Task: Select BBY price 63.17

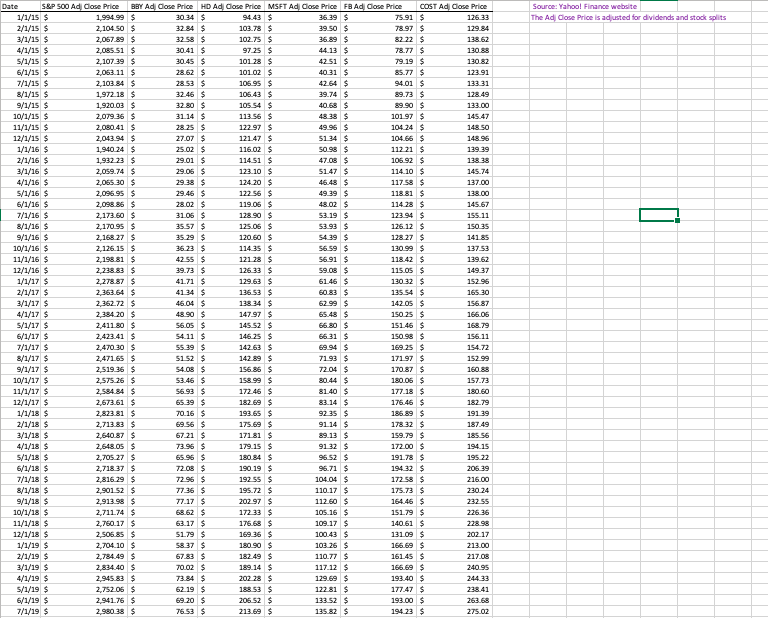Action: coord(163,523)
